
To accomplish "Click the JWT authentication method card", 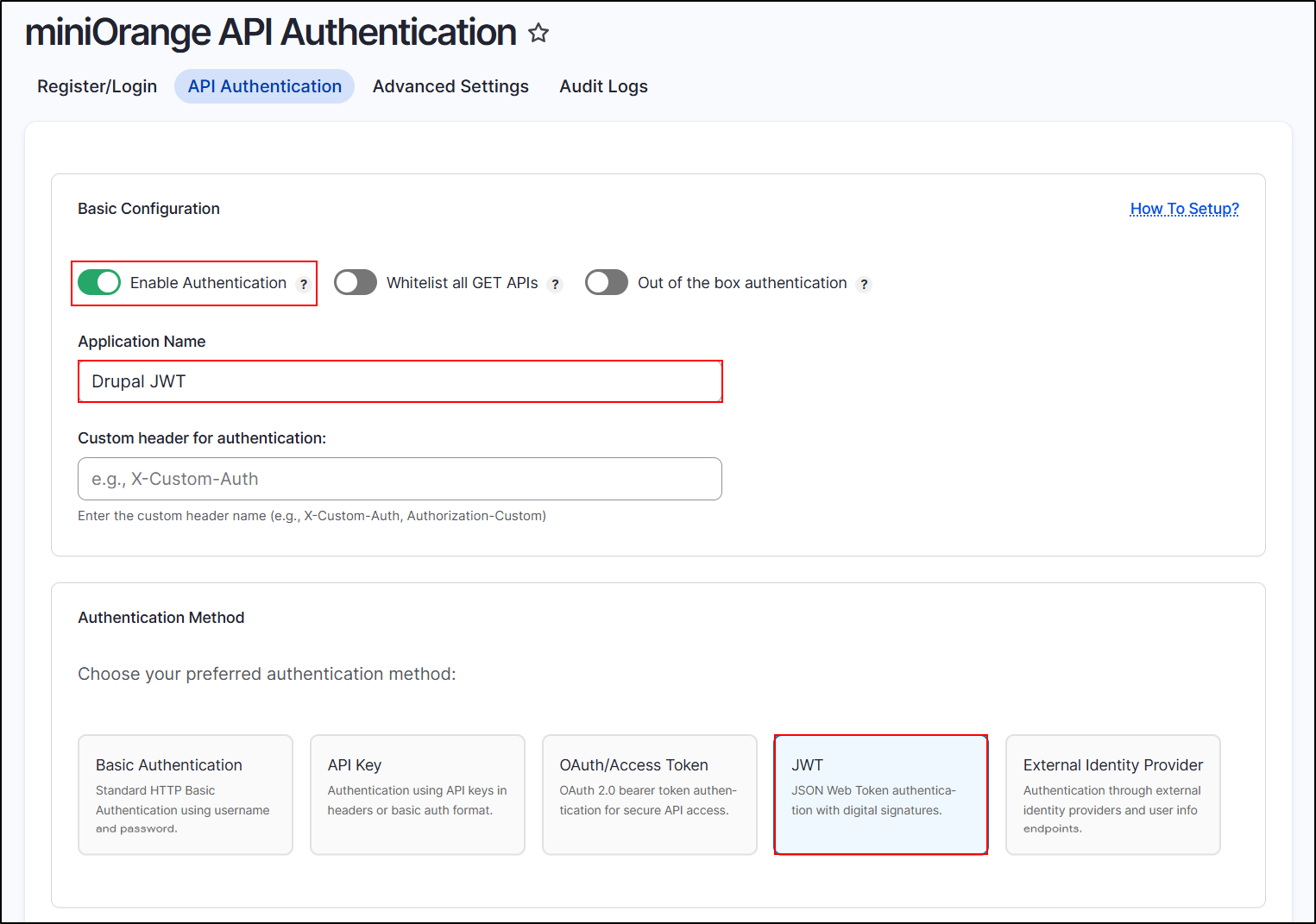I will [x=880, y=794].
